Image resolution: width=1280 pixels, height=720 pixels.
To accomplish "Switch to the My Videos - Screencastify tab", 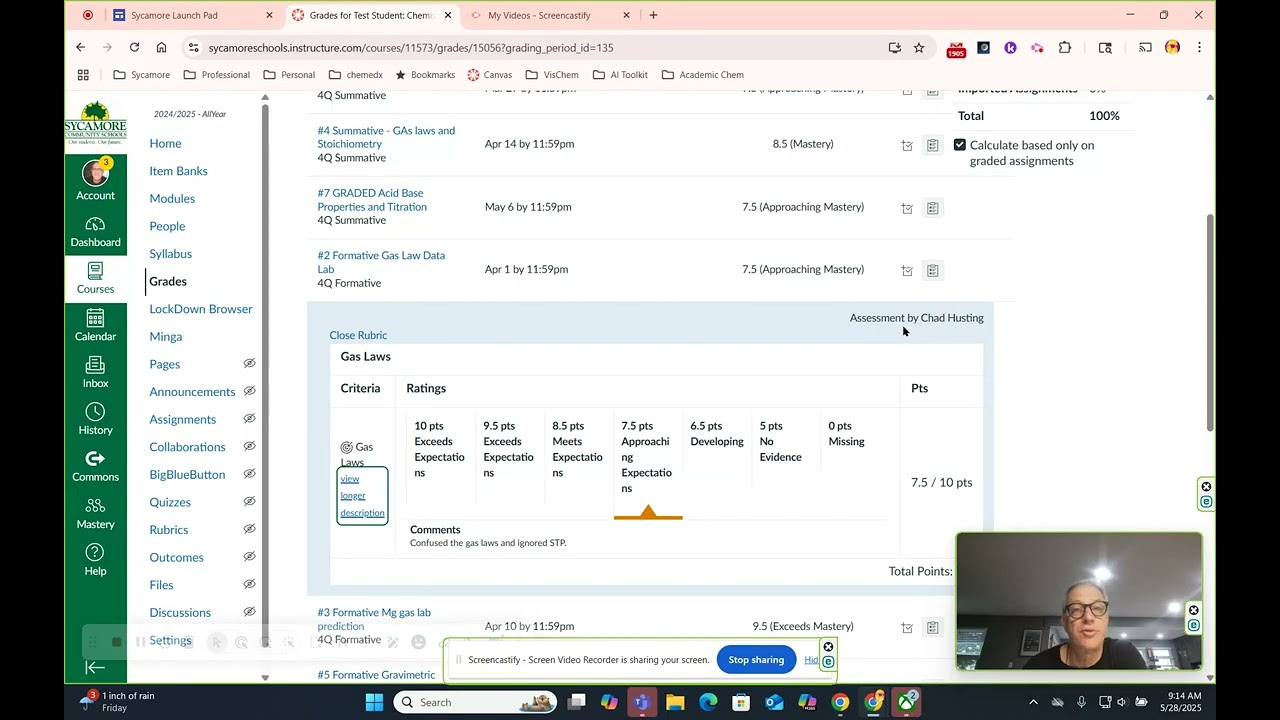I will [548, 15].
